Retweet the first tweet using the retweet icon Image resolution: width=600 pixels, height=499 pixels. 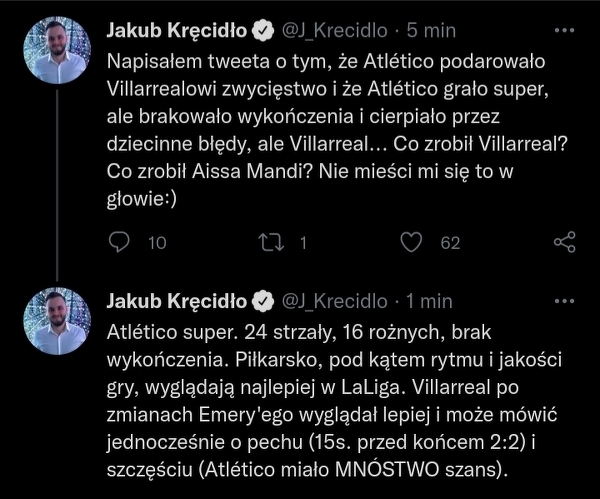(x=271, y=242)
